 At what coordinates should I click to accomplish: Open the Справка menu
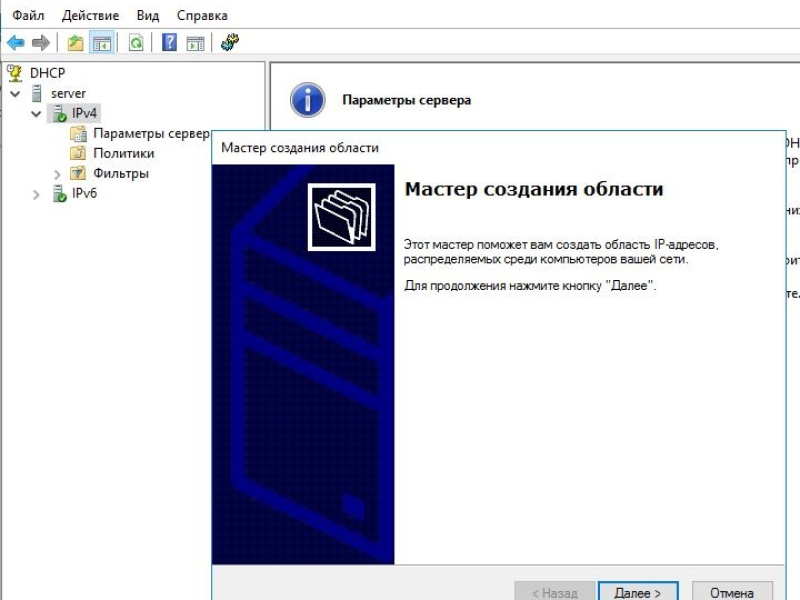tap(202, 15)
